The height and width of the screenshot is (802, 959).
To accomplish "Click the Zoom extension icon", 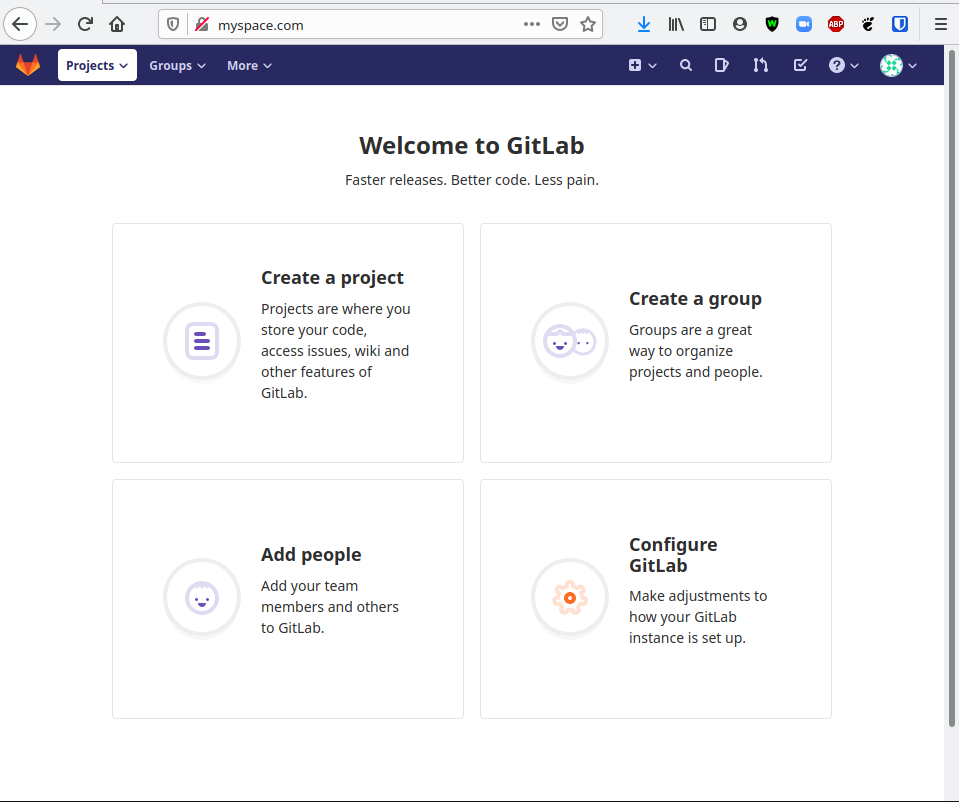I will [x=804, y=24].
